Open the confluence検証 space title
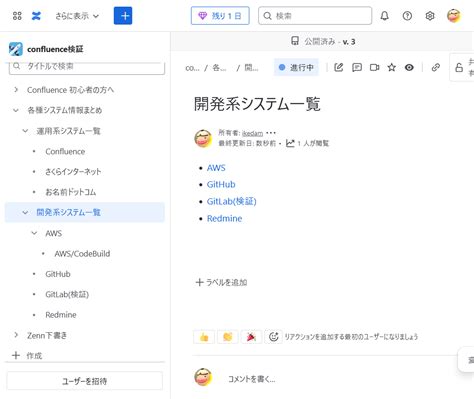 click(55, 49)
